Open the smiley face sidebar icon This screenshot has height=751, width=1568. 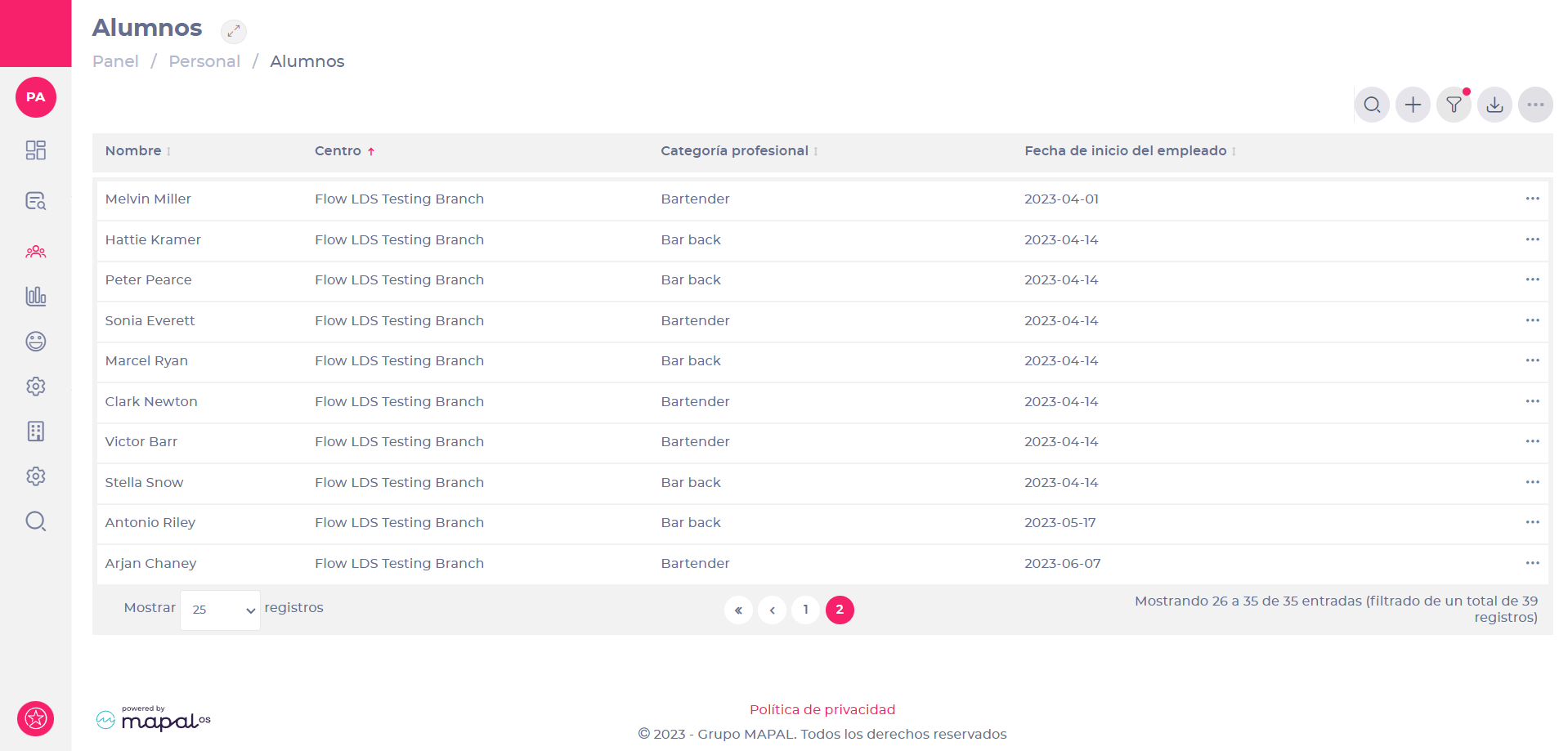36,342
